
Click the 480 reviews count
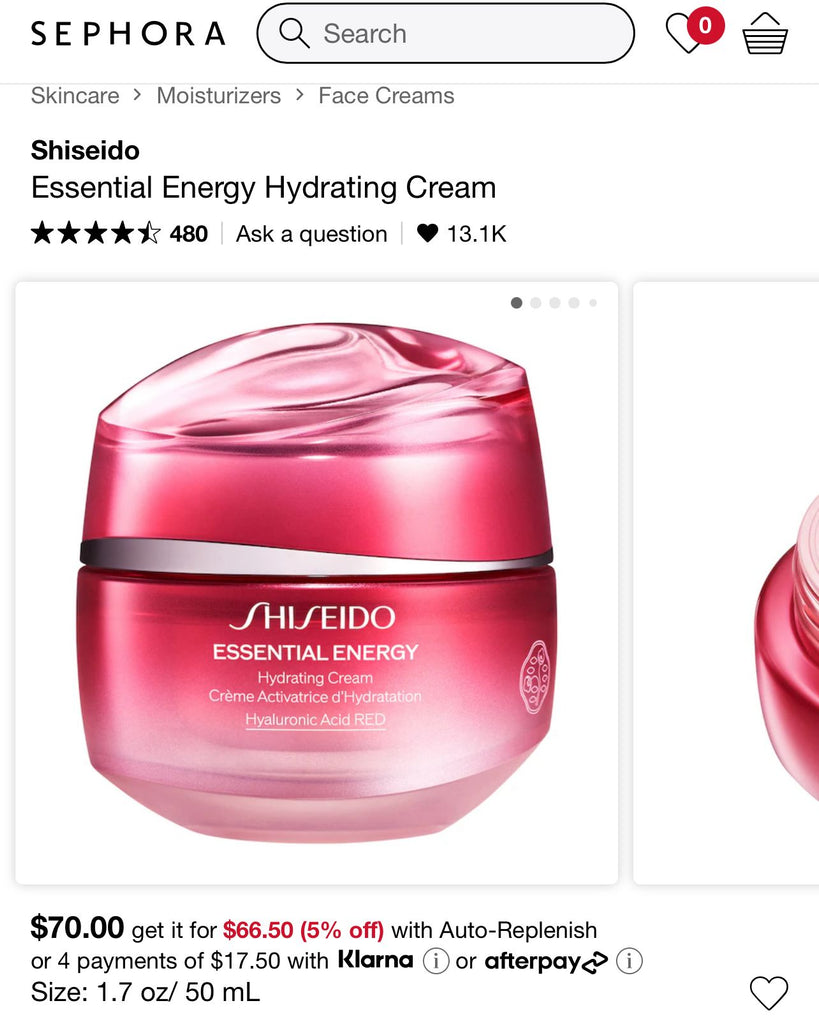[x=189, y=234]
